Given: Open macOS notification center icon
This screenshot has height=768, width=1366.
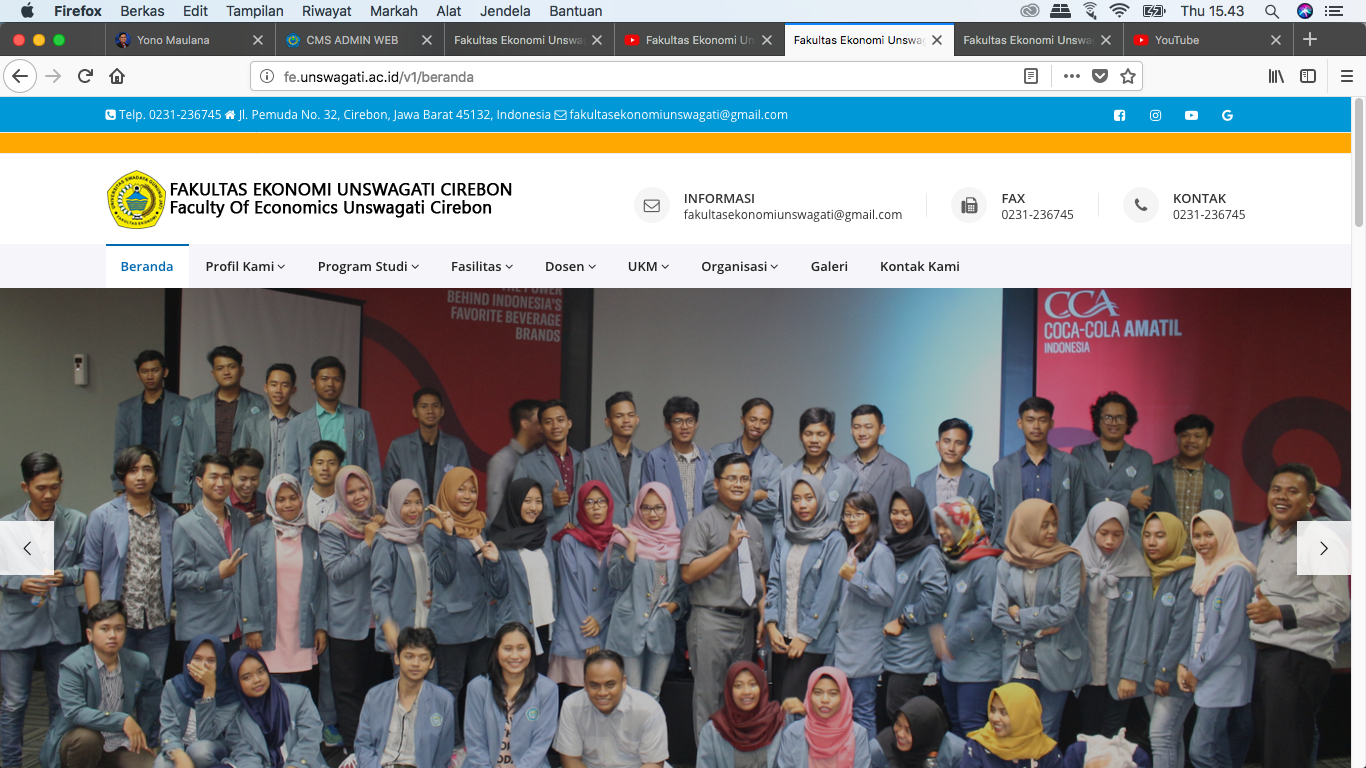Looking at the screenshot, I should (1333, 11).
